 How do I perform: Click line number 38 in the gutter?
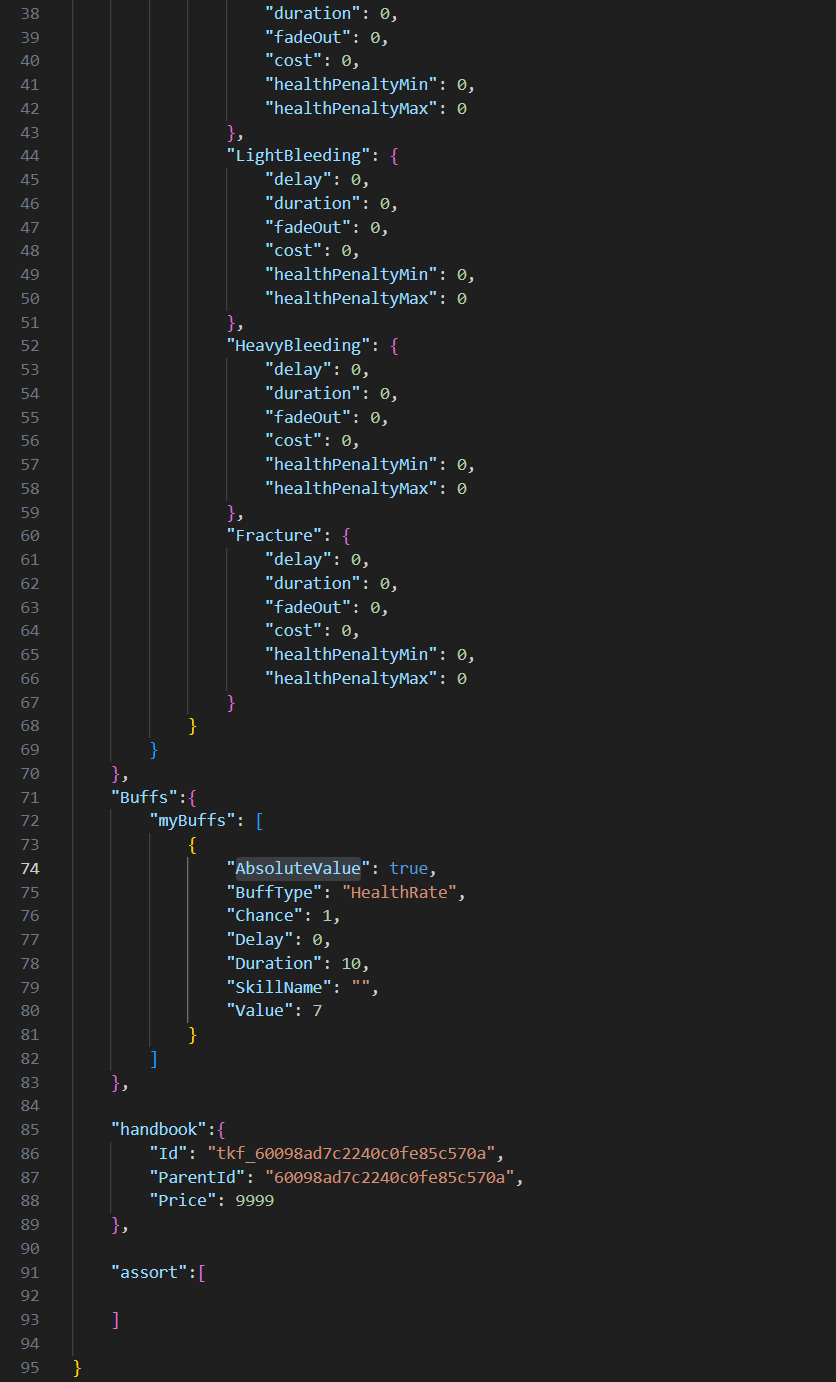coord(29,13)
